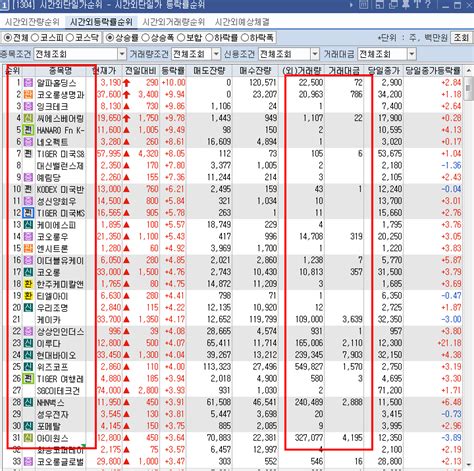Click the pin window icon in the title bar
This screenshot has width=474, height=471.
(406, 5)
